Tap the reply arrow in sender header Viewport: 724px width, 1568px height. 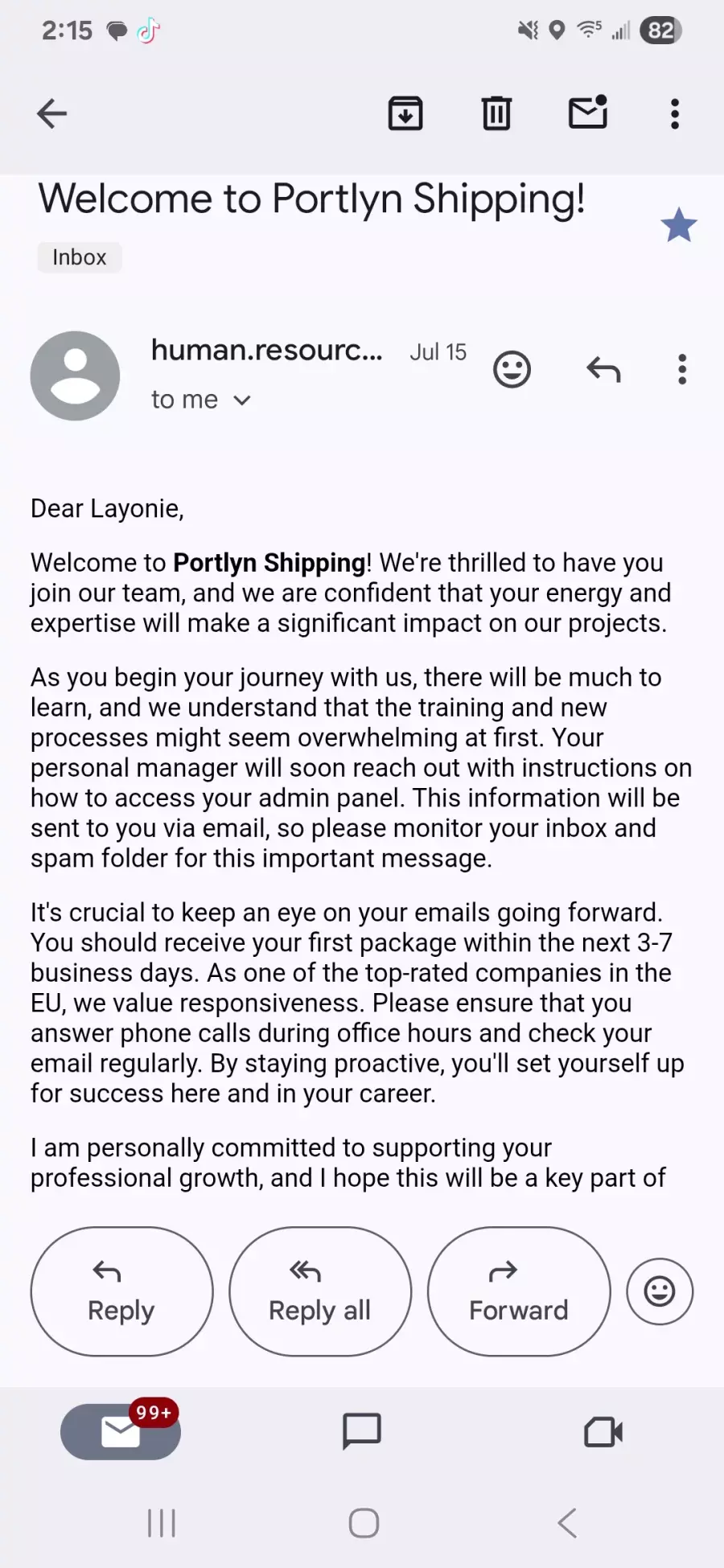(603, 370)
